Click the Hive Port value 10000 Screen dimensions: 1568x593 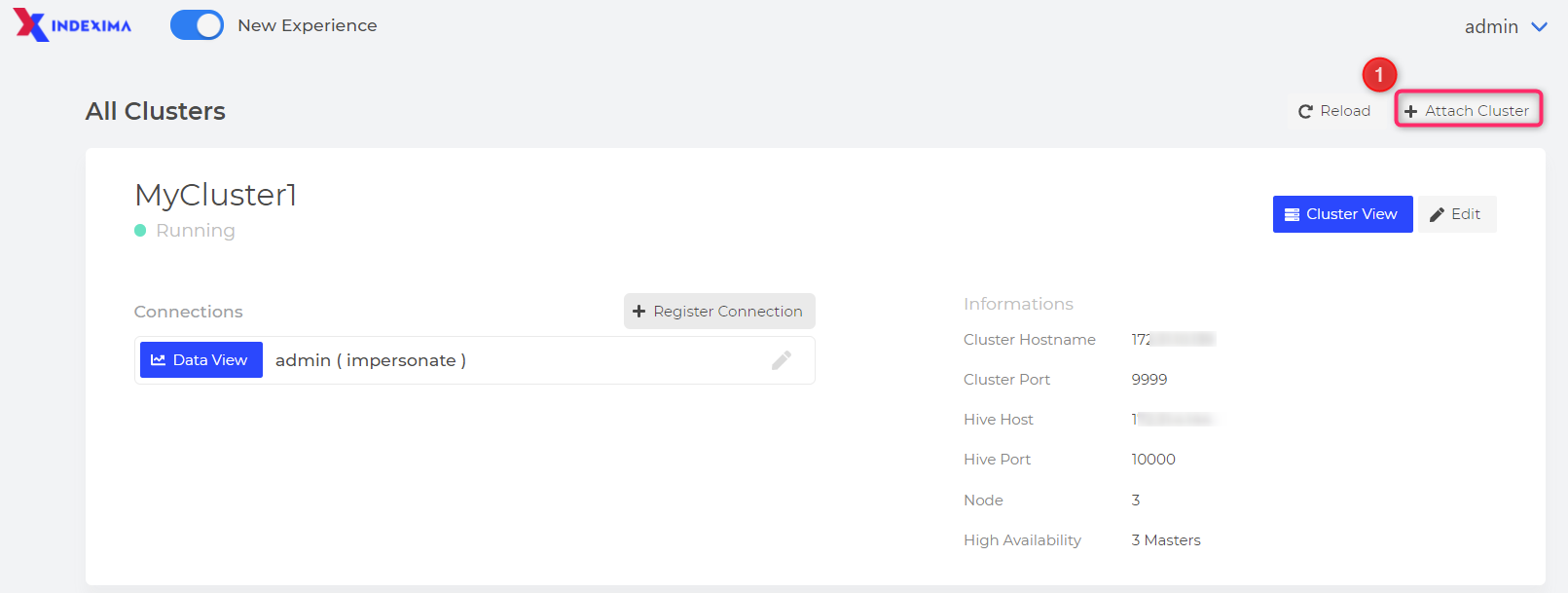(x=1152, y=460)
